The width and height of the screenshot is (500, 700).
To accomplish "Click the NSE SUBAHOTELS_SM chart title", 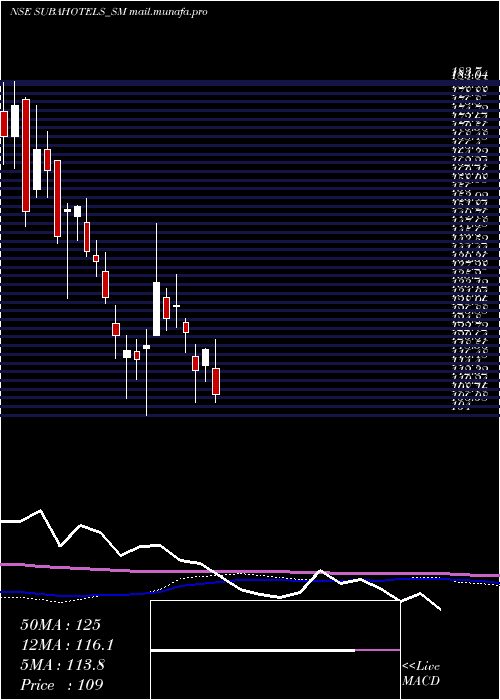I will (109, 12).
